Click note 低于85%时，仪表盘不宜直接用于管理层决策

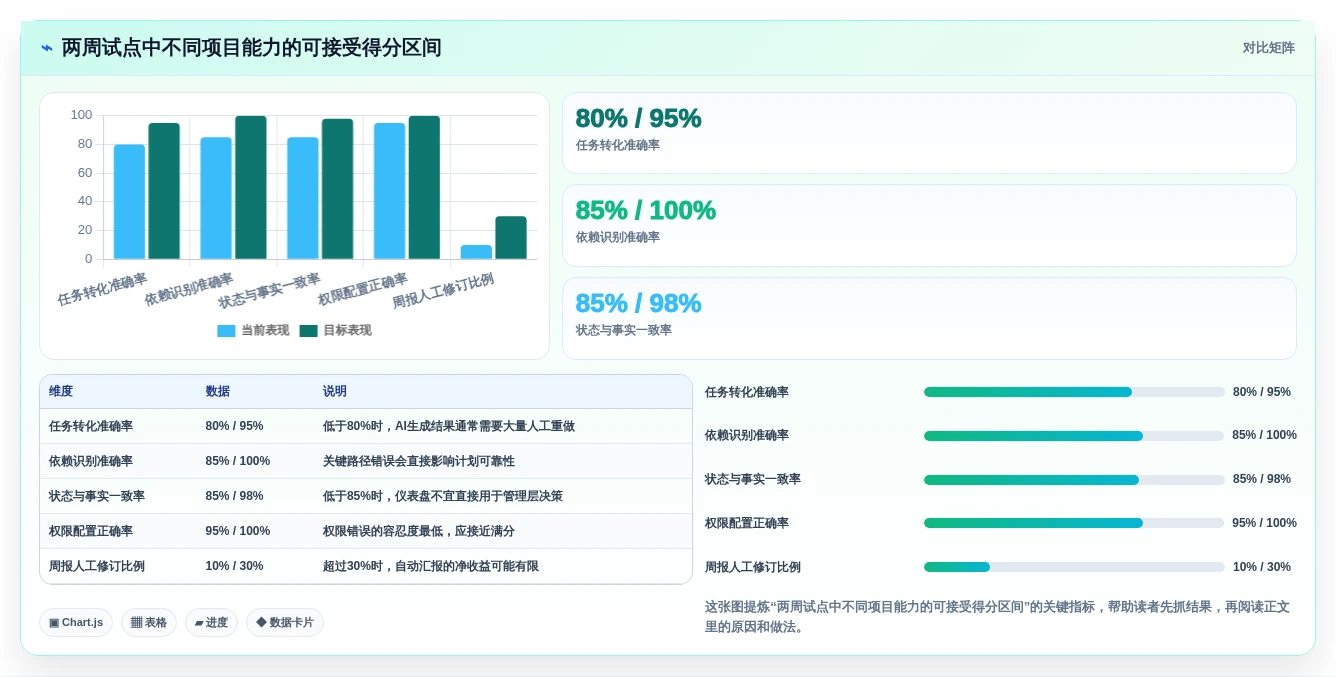(443, 496)
